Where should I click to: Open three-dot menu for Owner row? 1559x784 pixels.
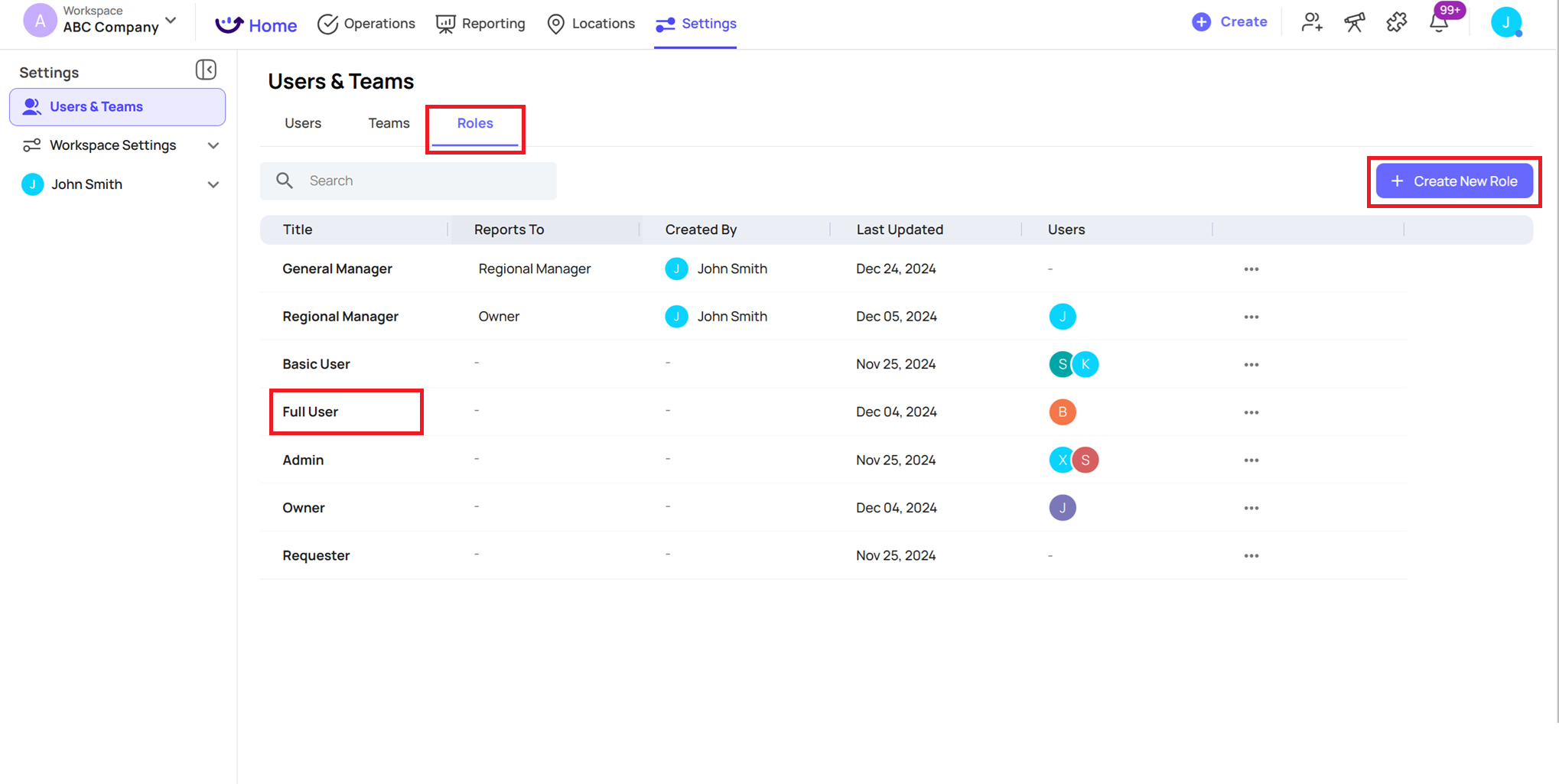pos(1251,508)
